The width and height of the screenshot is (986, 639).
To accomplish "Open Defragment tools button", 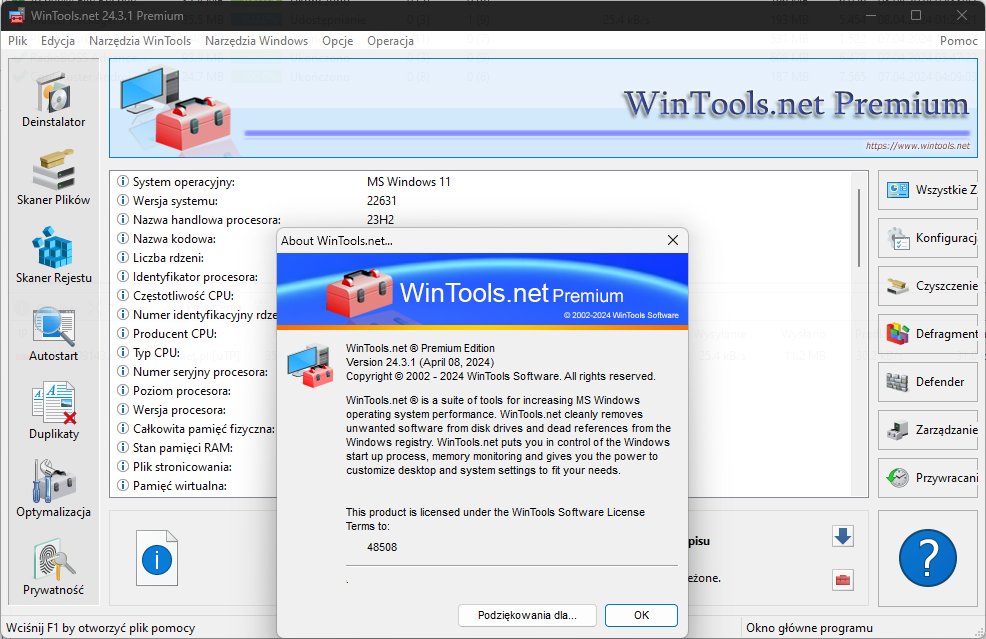I will (x=928, y=334).
